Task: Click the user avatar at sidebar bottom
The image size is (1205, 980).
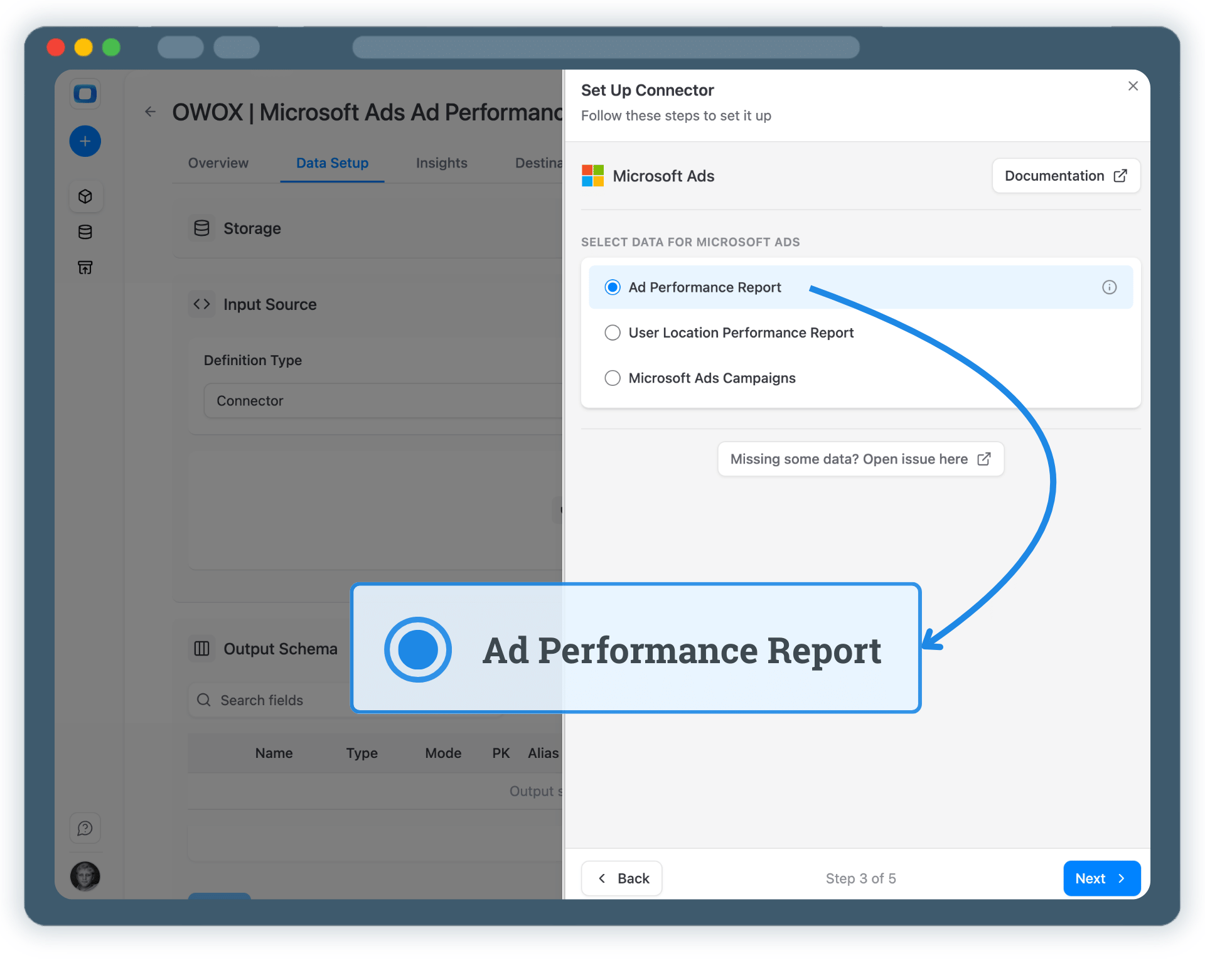Action: pyautogui.click(x=85, y=876)
